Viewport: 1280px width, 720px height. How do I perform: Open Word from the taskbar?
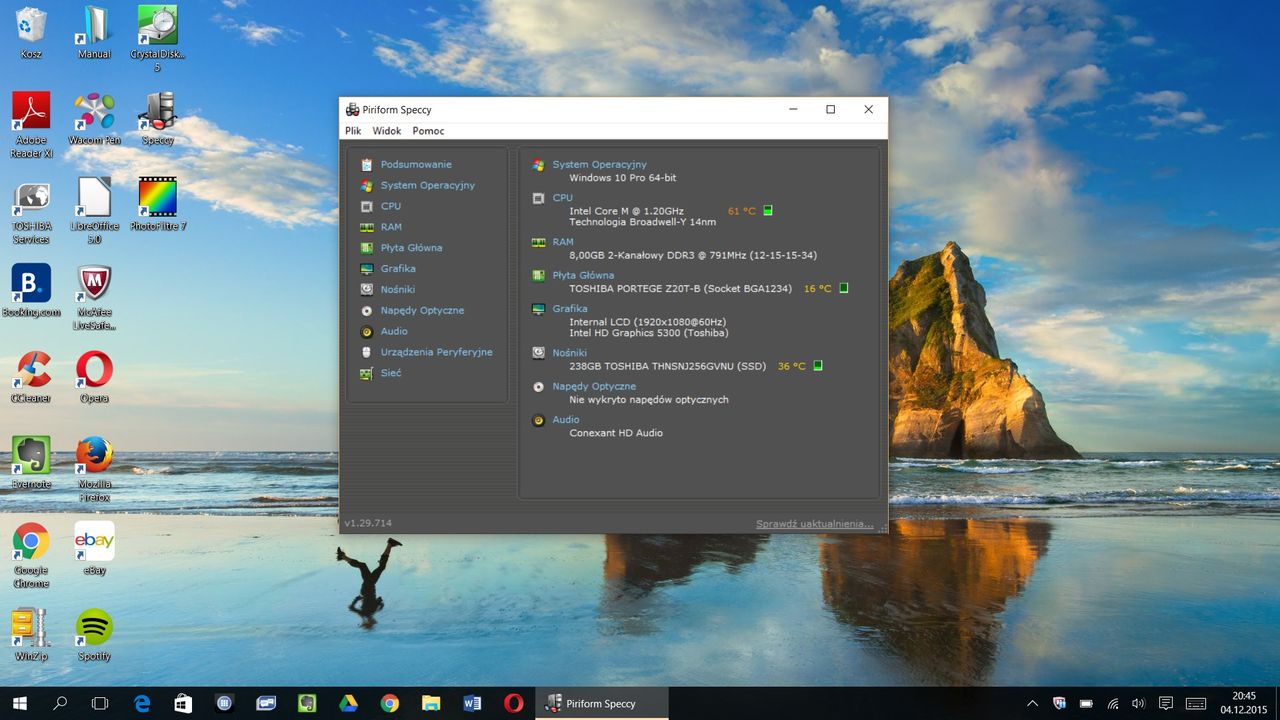(472, 704)
